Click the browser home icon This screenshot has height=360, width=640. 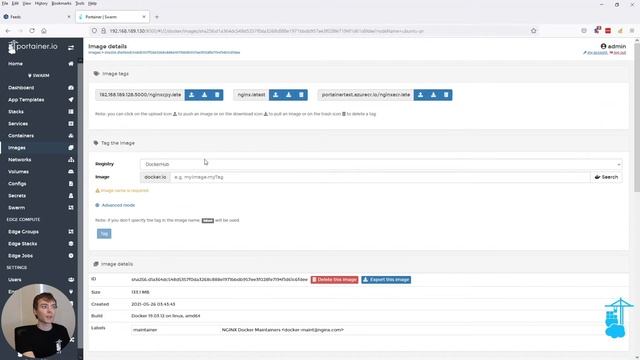click(44, 31)
